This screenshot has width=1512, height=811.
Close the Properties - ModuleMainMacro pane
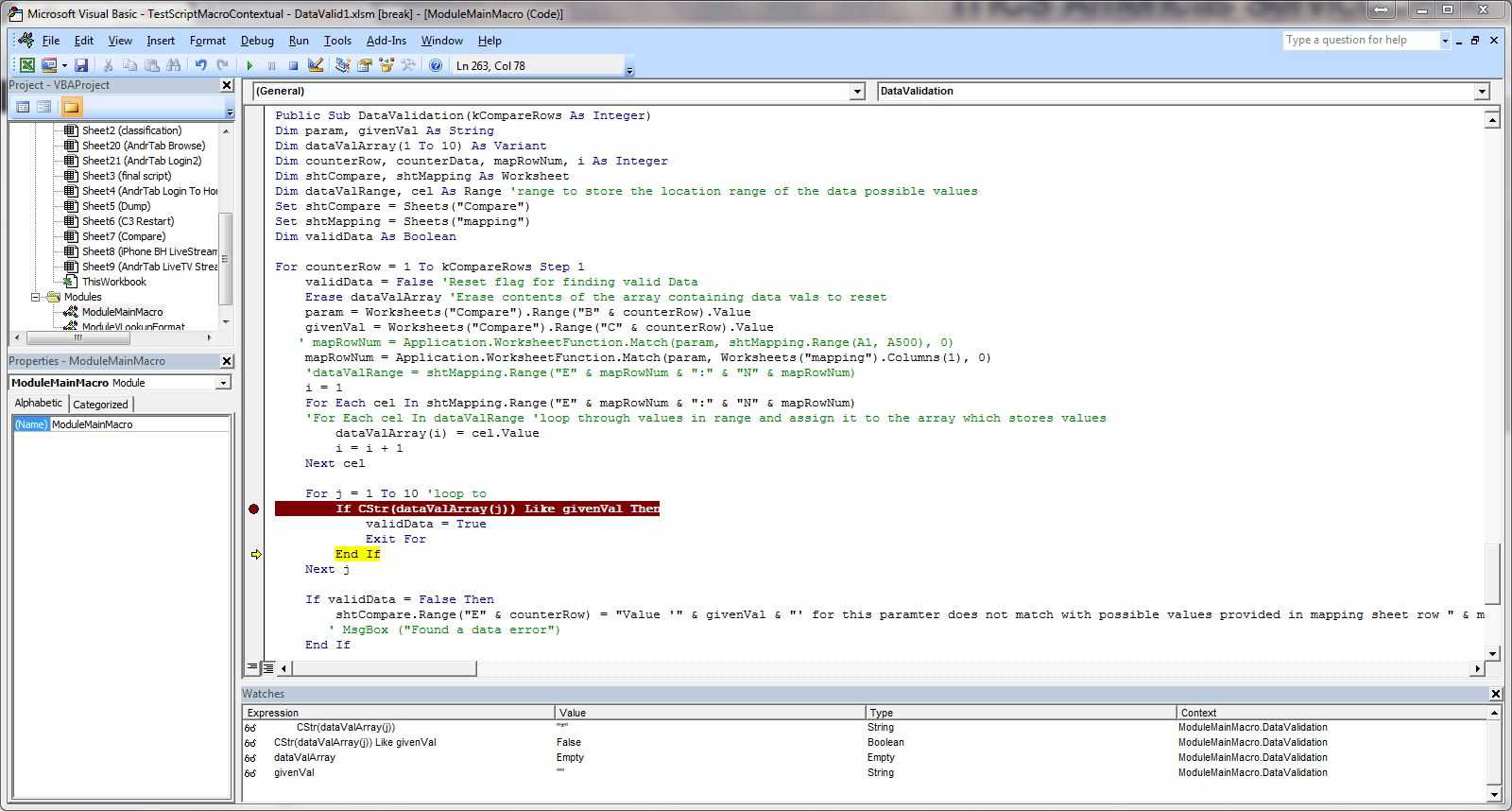pyautogui.click(x=227, y=361)
